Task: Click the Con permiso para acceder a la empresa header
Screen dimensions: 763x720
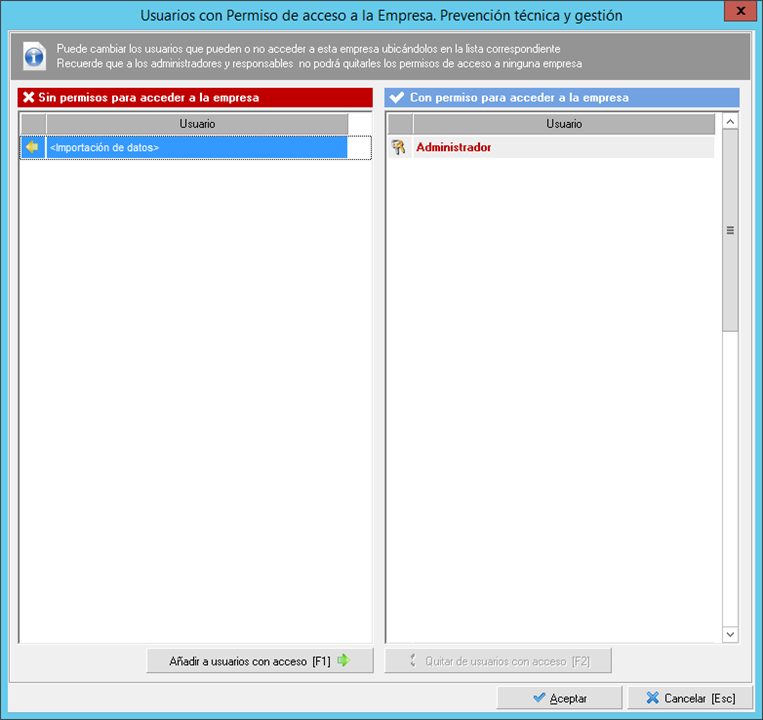Action: tap(562, 97)
